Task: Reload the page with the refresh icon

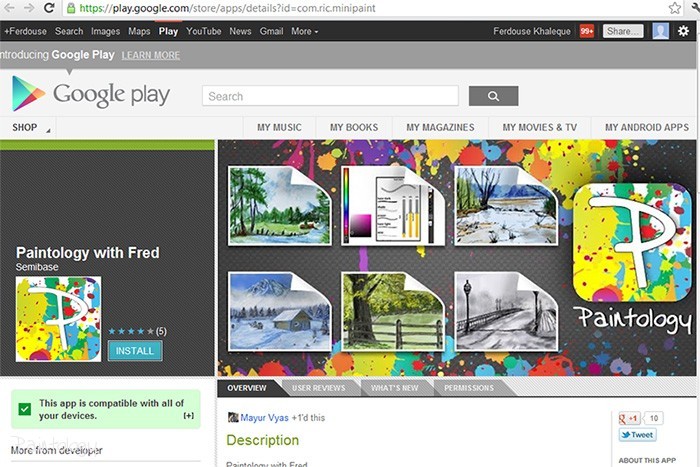Action: [49, 8]
